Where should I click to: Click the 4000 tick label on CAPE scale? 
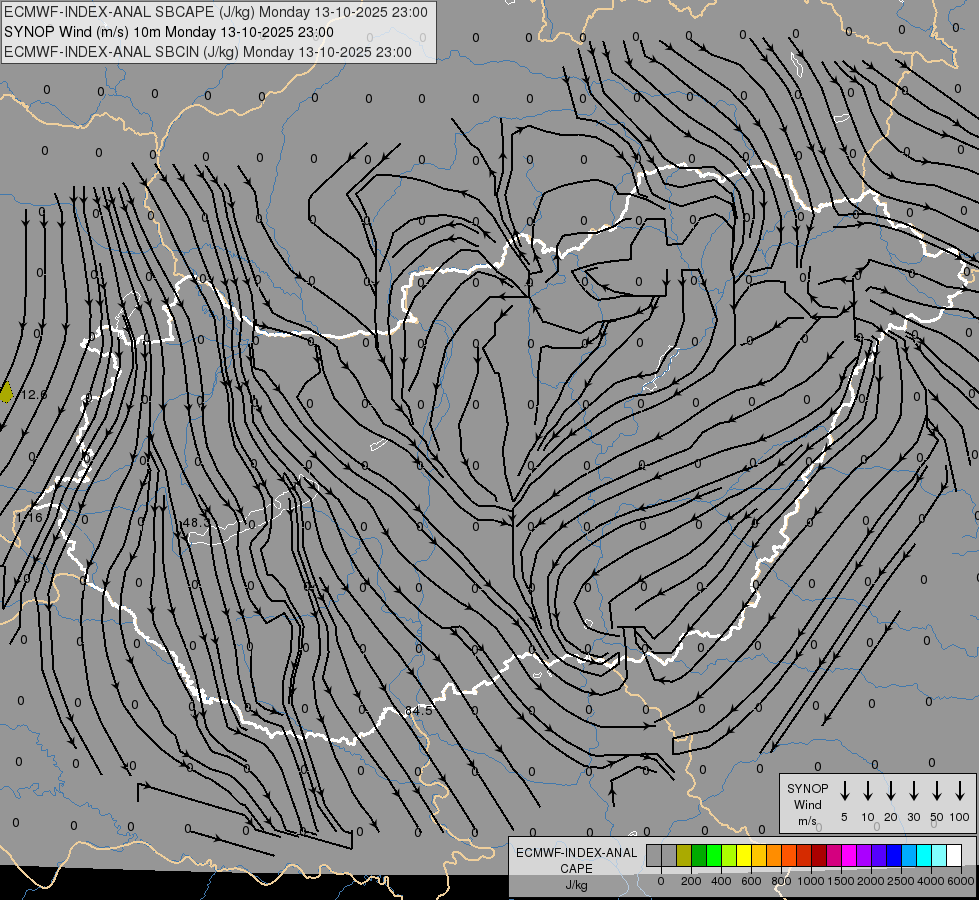931,881
